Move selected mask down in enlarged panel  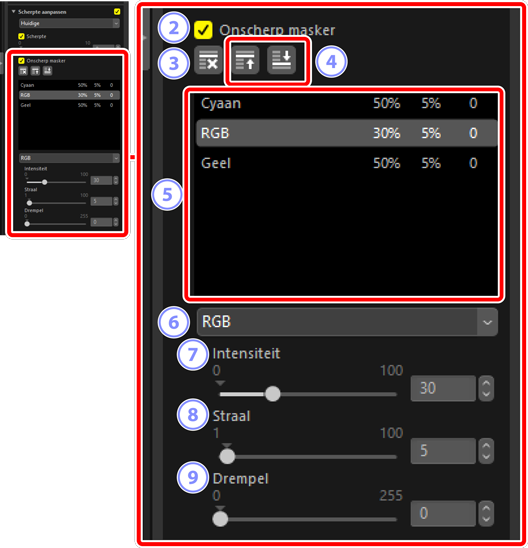281,60
